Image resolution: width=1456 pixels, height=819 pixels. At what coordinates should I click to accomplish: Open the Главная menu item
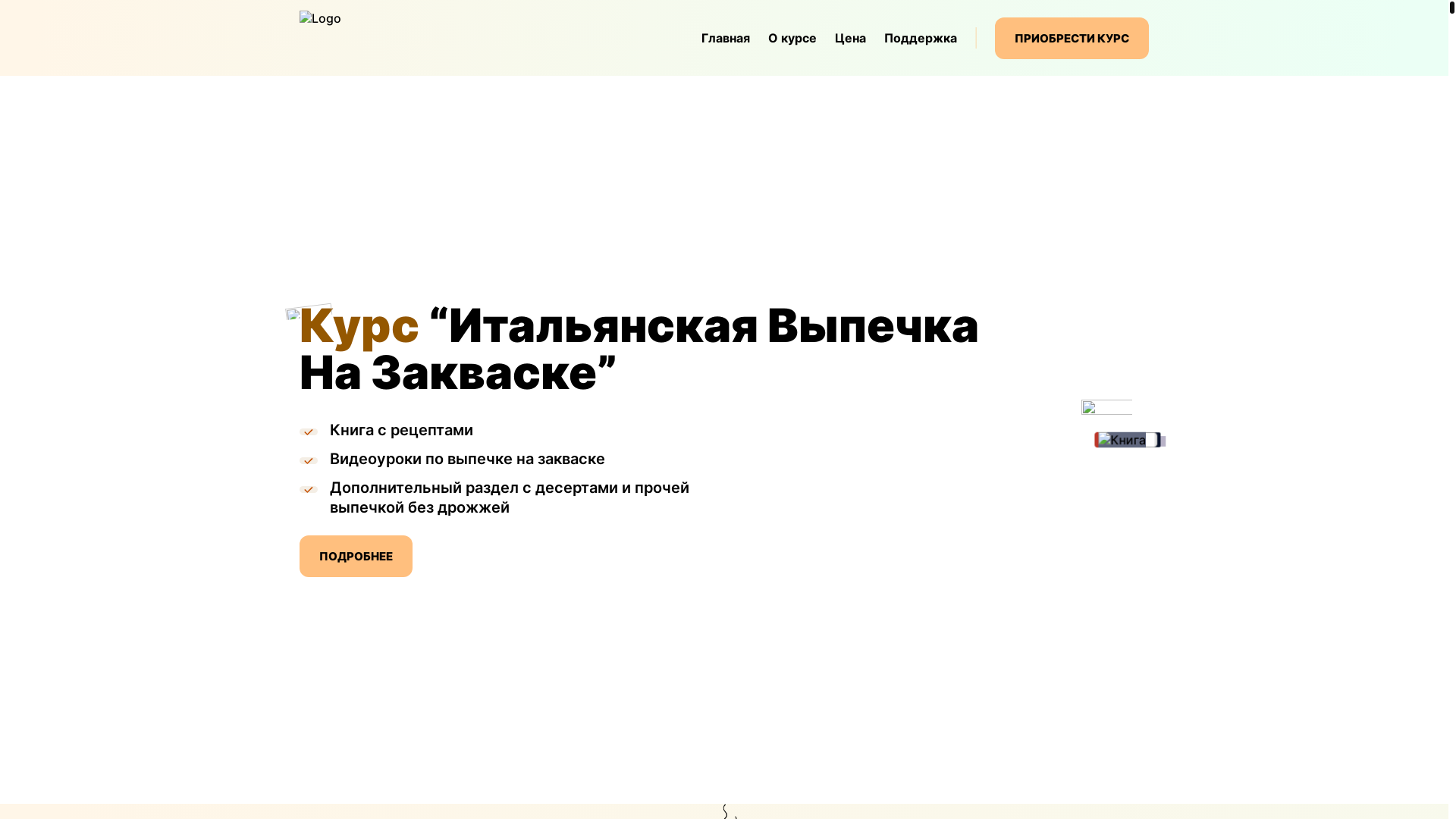point(725,38)
